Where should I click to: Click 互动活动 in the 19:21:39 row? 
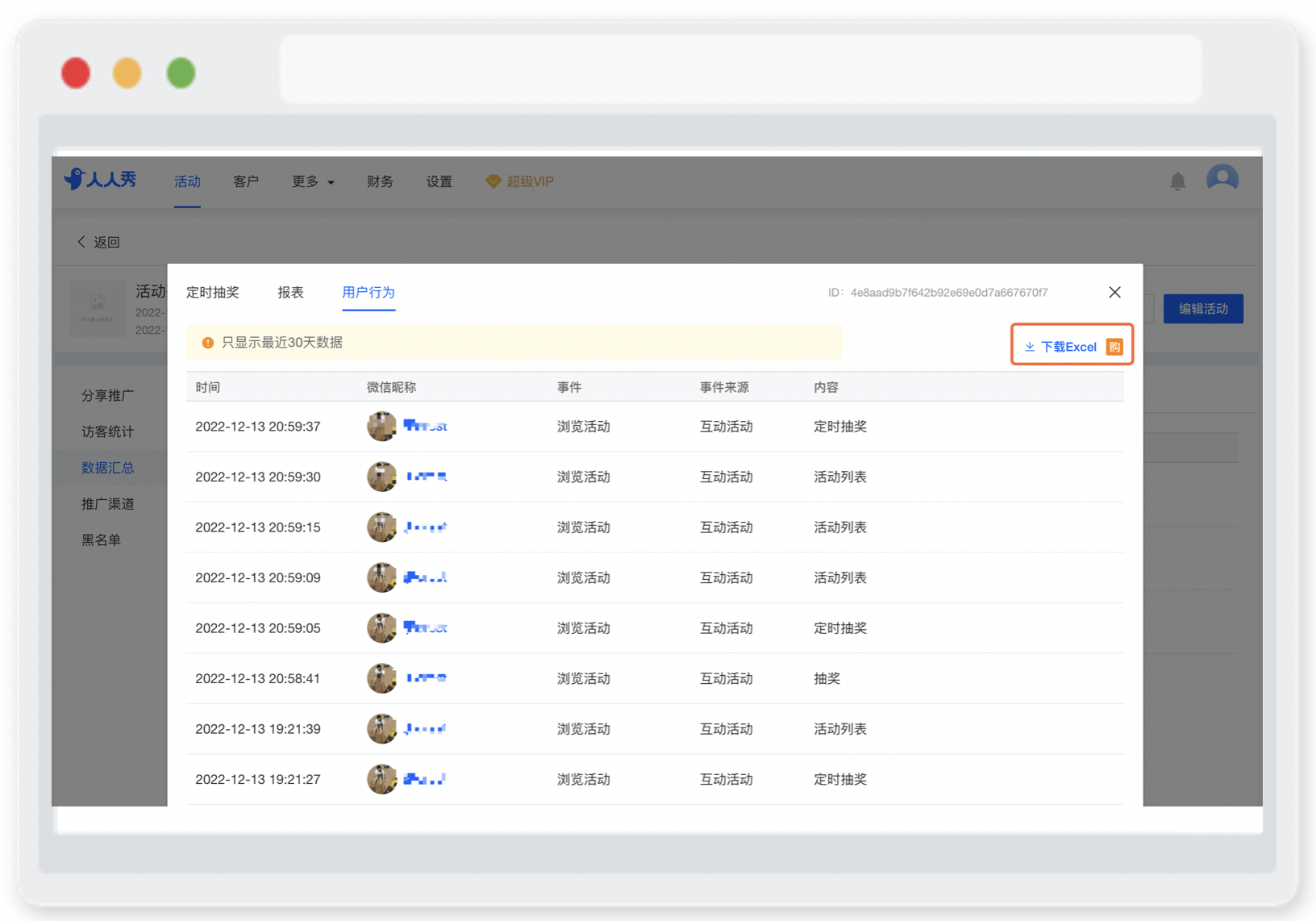(727, 729)
